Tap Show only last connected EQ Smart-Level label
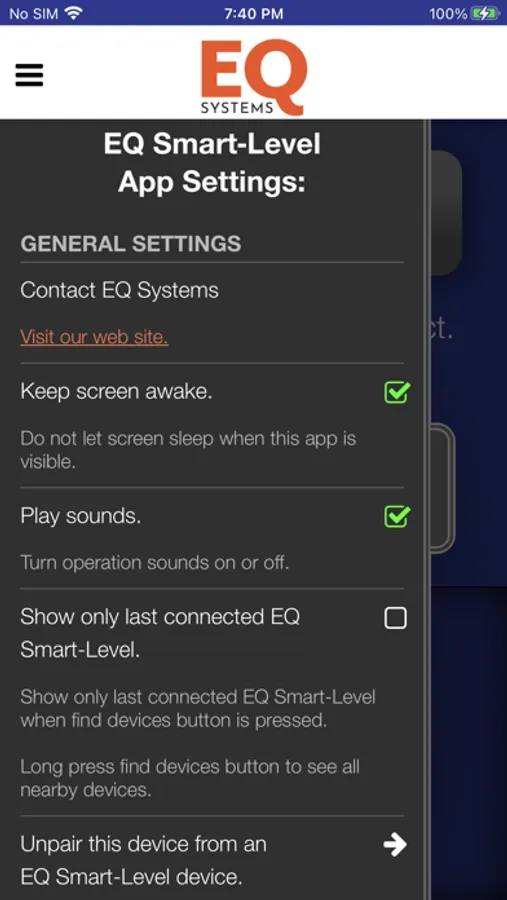 pyautogui.click(x=160, y=634)
